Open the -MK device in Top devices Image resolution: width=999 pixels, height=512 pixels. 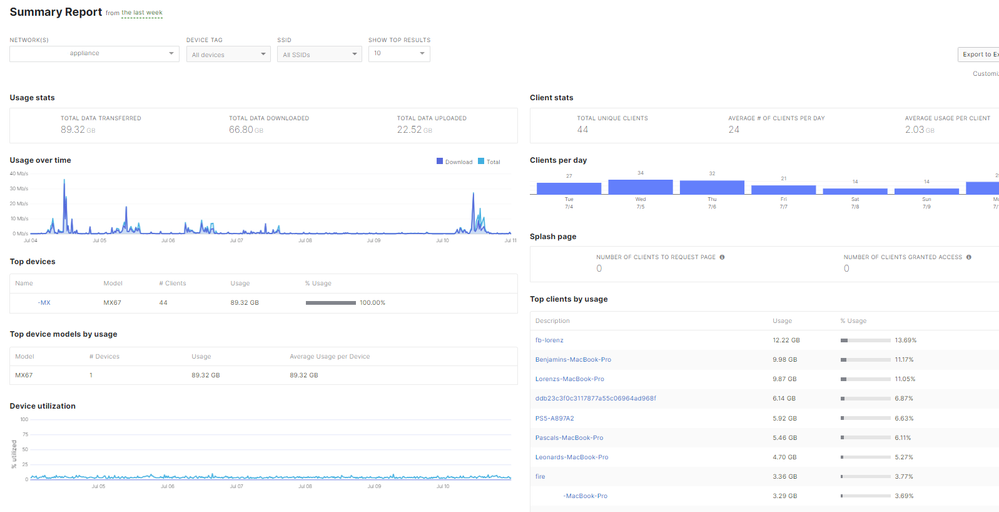point(44,302)
